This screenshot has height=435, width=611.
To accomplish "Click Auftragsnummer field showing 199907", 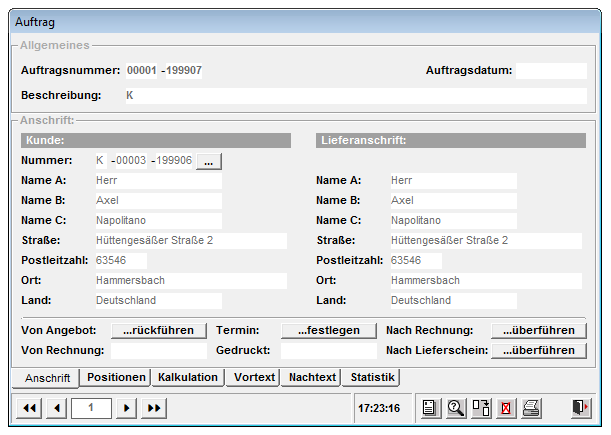I will coord(184,71).
